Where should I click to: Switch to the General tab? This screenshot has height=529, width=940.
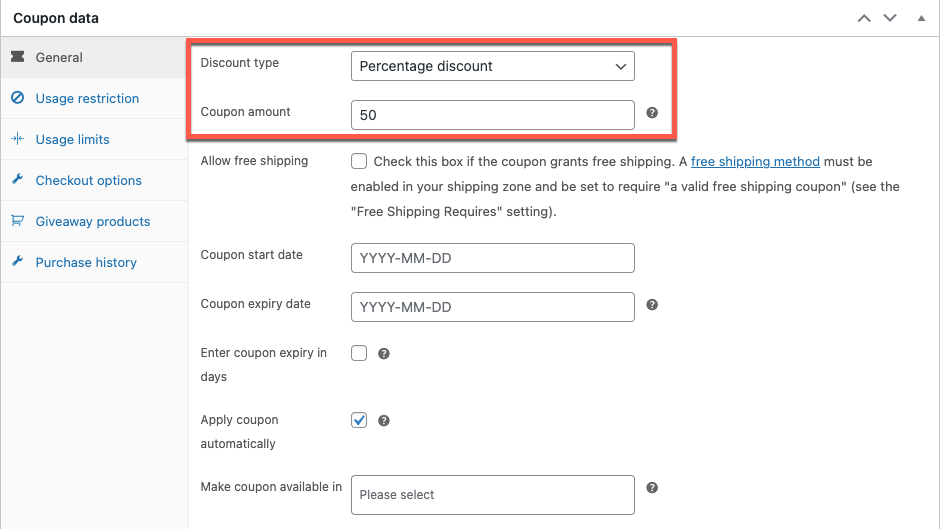pos(95,58)
